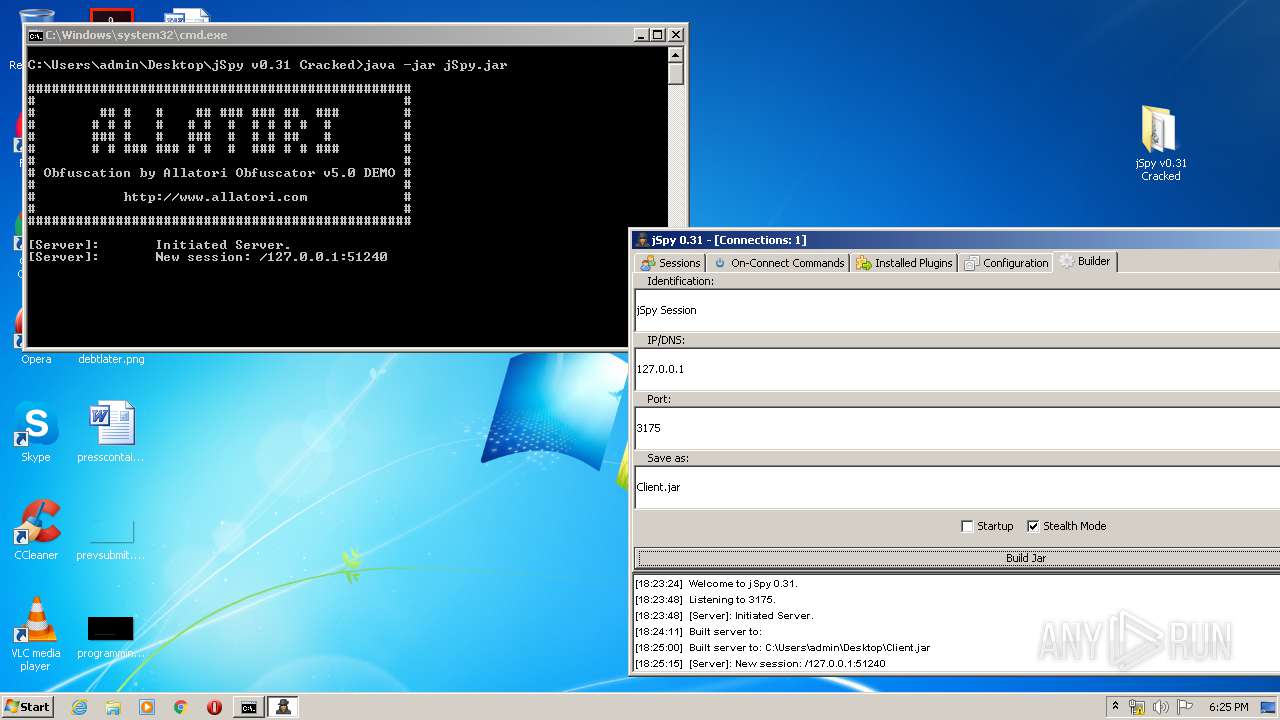Viewport: 1280px width, 720px height.
Task: Select debtlater.png desktop file
Action: [111, 359]
